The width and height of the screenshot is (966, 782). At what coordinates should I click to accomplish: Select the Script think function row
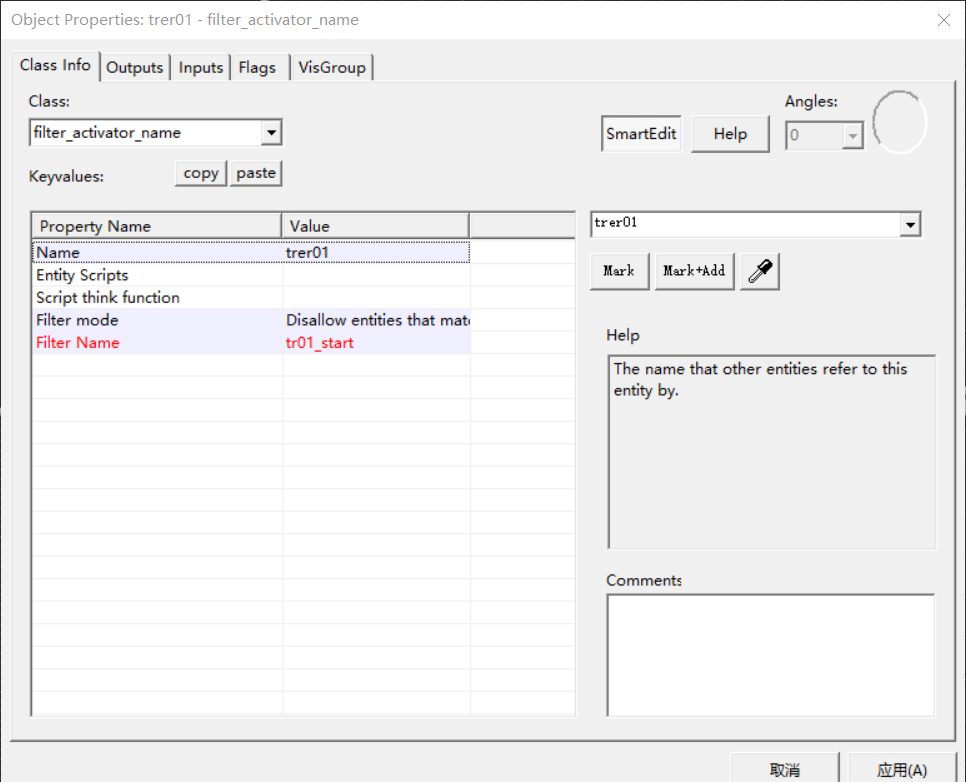coord(251,298)
